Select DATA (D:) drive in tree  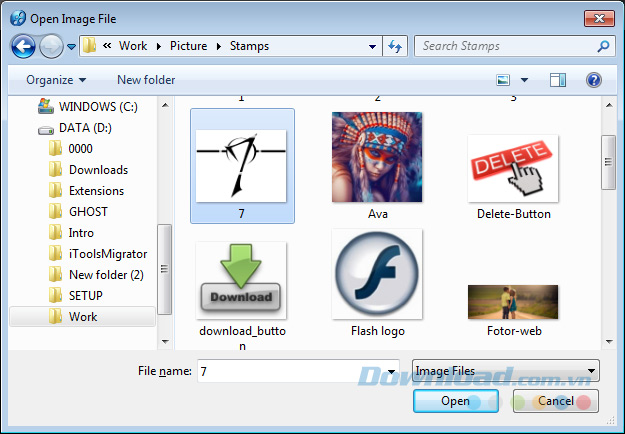coord(75,128)
